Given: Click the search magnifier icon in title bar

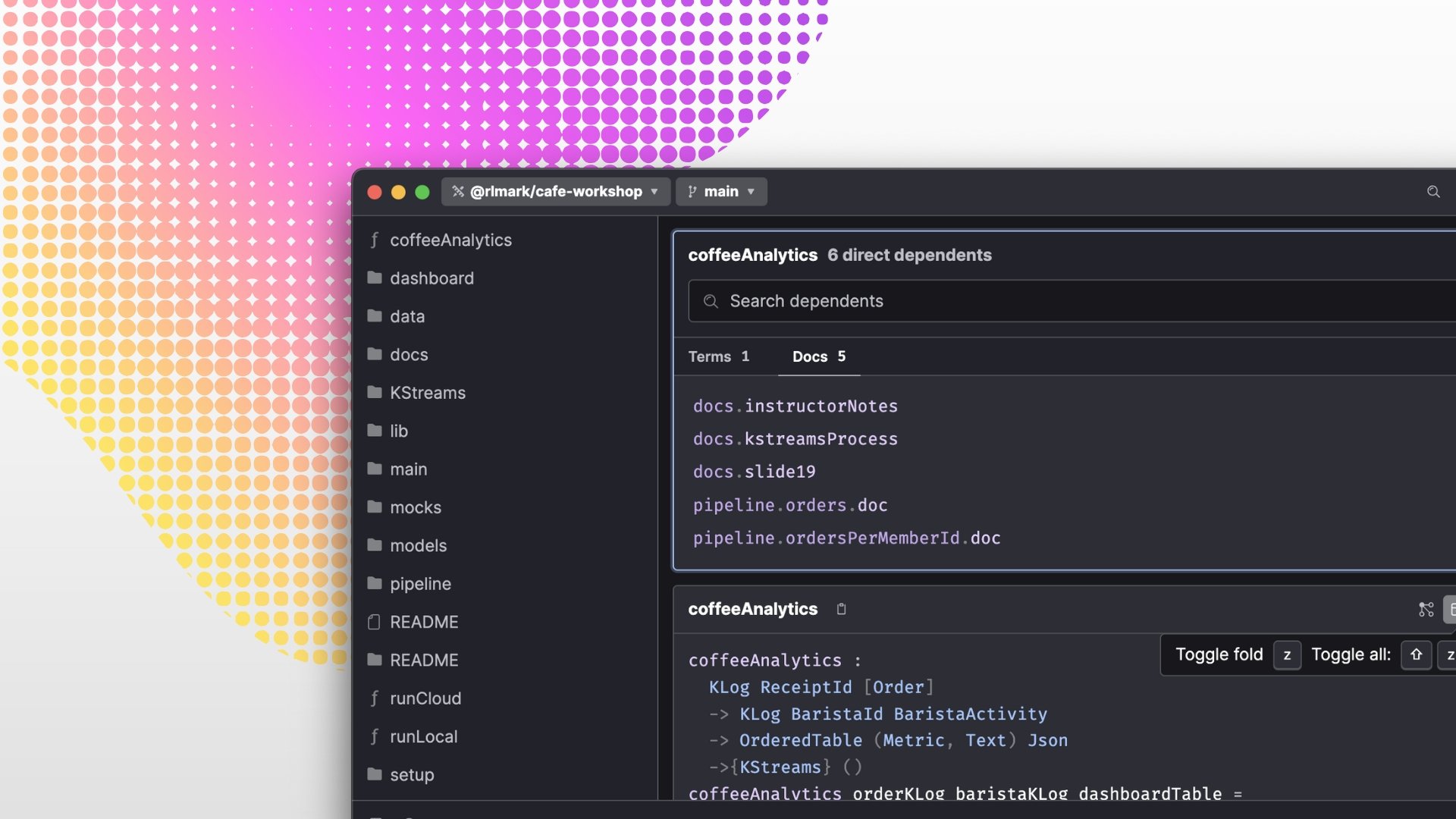Looking at the screenshot, I should point(1432,192).
